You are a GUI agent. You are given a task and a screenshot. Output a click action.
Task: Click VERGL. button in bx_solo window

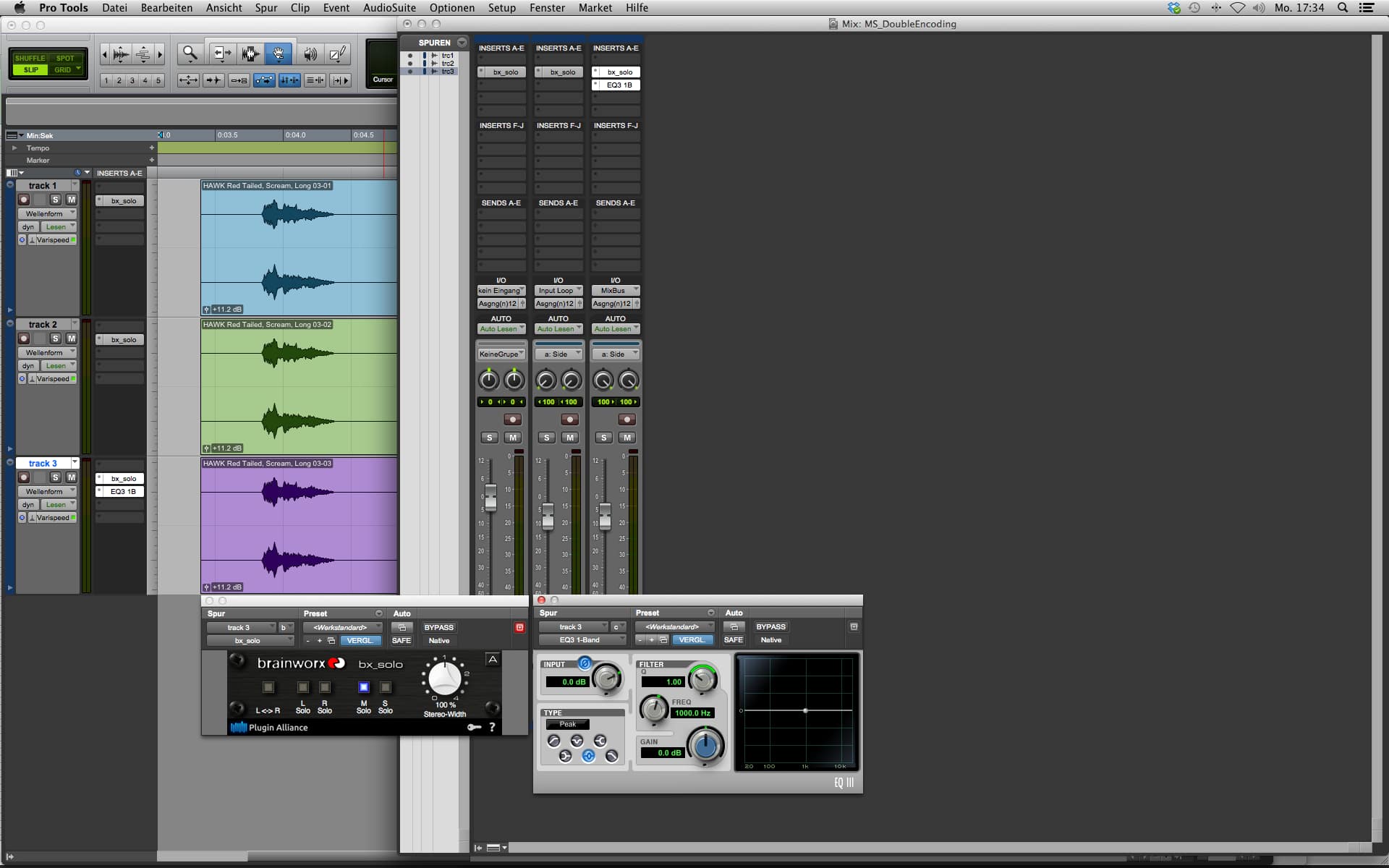pyautogui.click(x=360, y=640)
